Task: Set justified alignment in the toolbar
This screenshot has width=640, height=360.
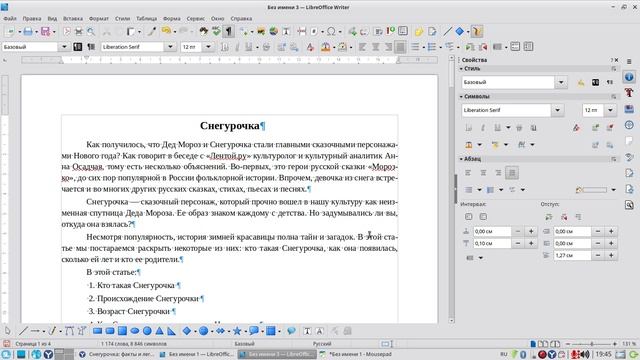Action: [400, 47]
